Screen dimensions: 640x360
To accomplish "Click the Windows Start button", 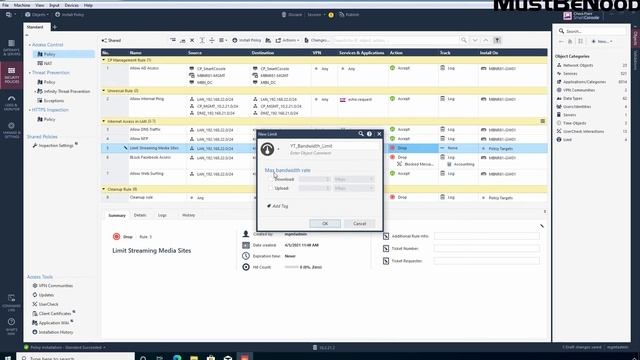I will [7, 357].
